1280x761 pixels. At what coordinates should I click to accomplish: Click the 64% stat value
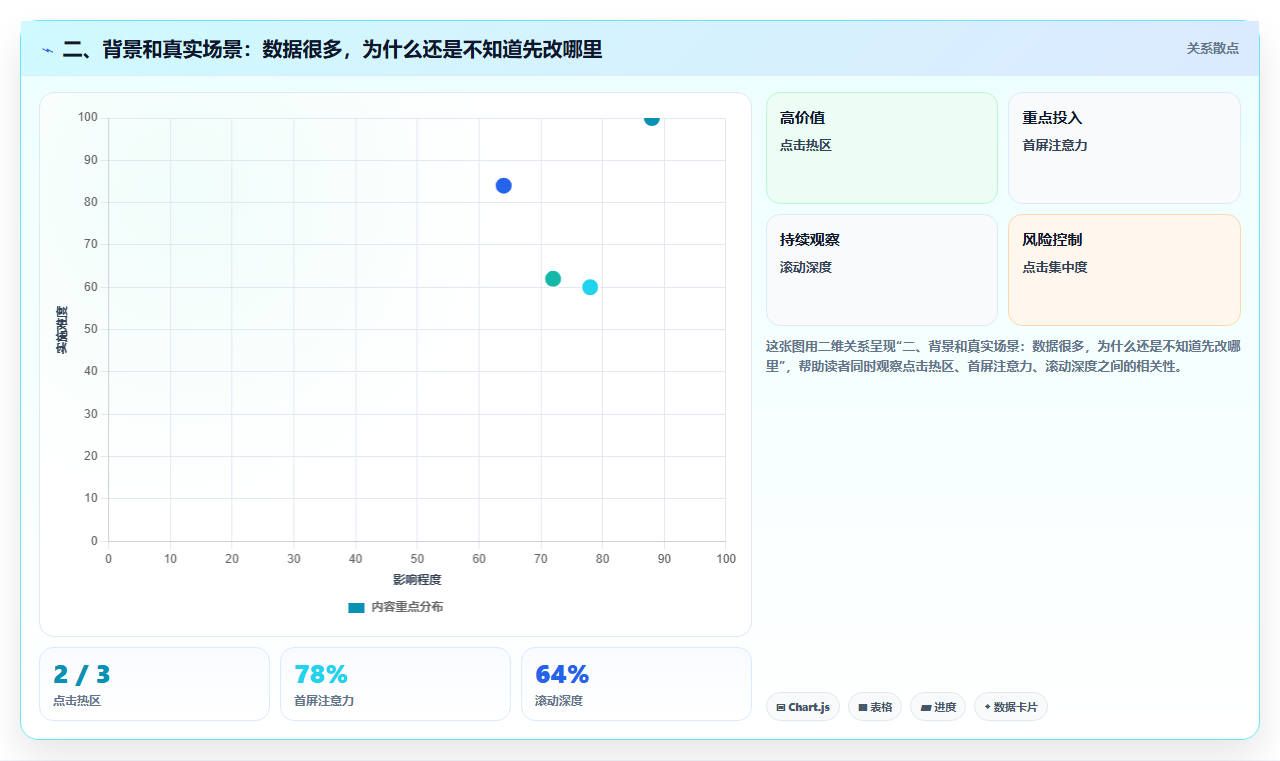[562, 675]
